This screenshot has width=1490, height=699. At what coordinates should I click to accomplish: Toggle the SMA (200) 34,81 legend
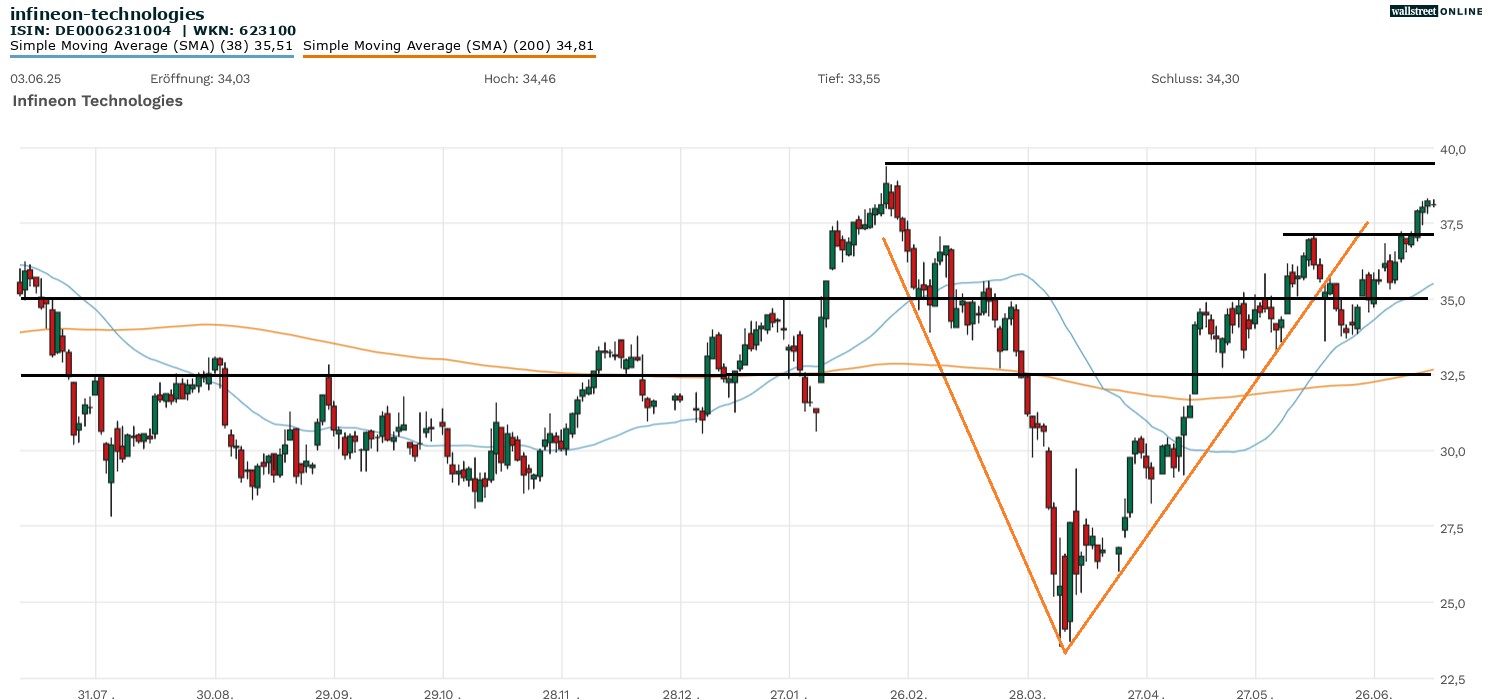[449, 46]
